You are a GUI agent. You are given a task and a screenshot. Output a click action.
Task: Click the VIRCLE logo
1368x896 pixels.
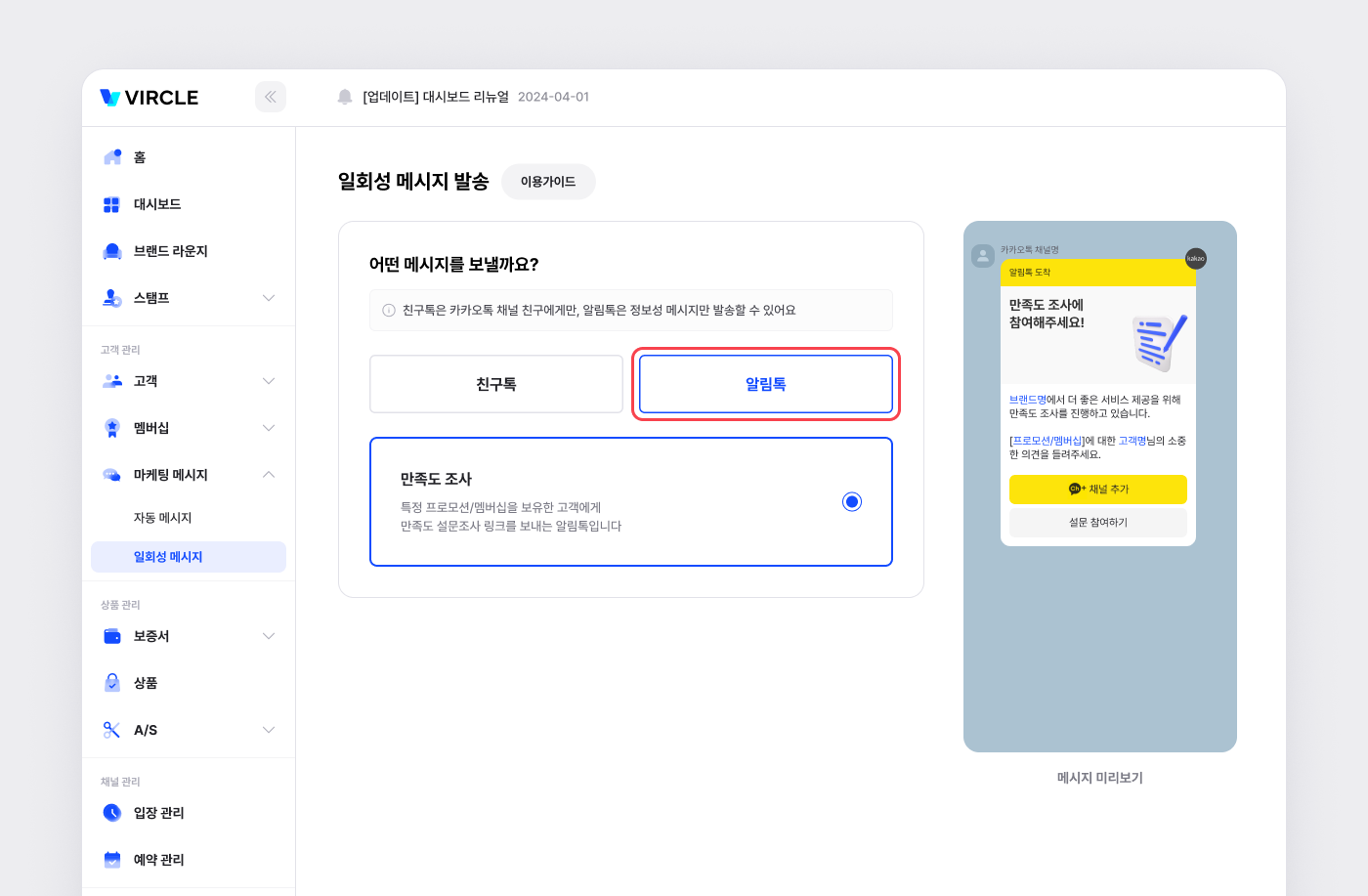150,98
